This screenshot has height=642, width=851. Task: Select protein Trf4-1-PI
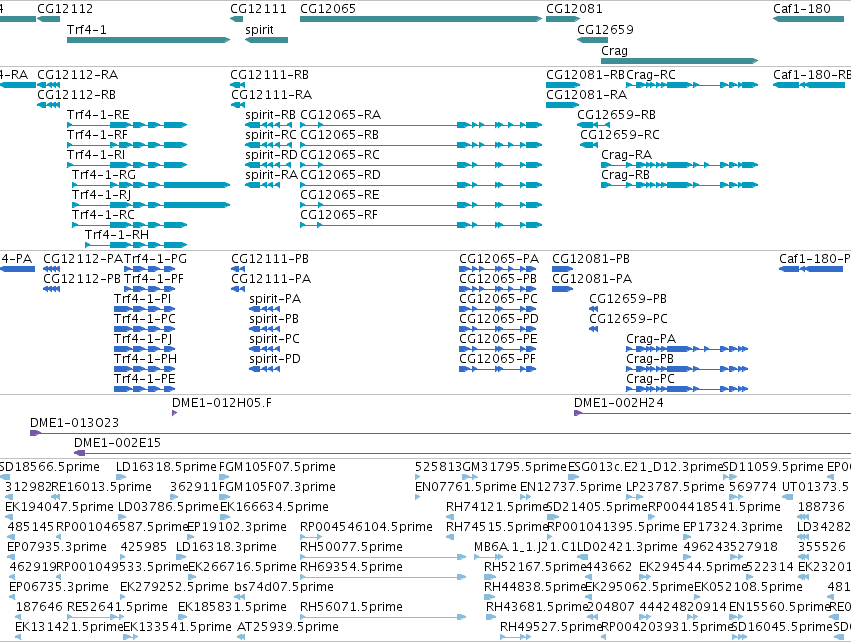(x=144, y=309)
